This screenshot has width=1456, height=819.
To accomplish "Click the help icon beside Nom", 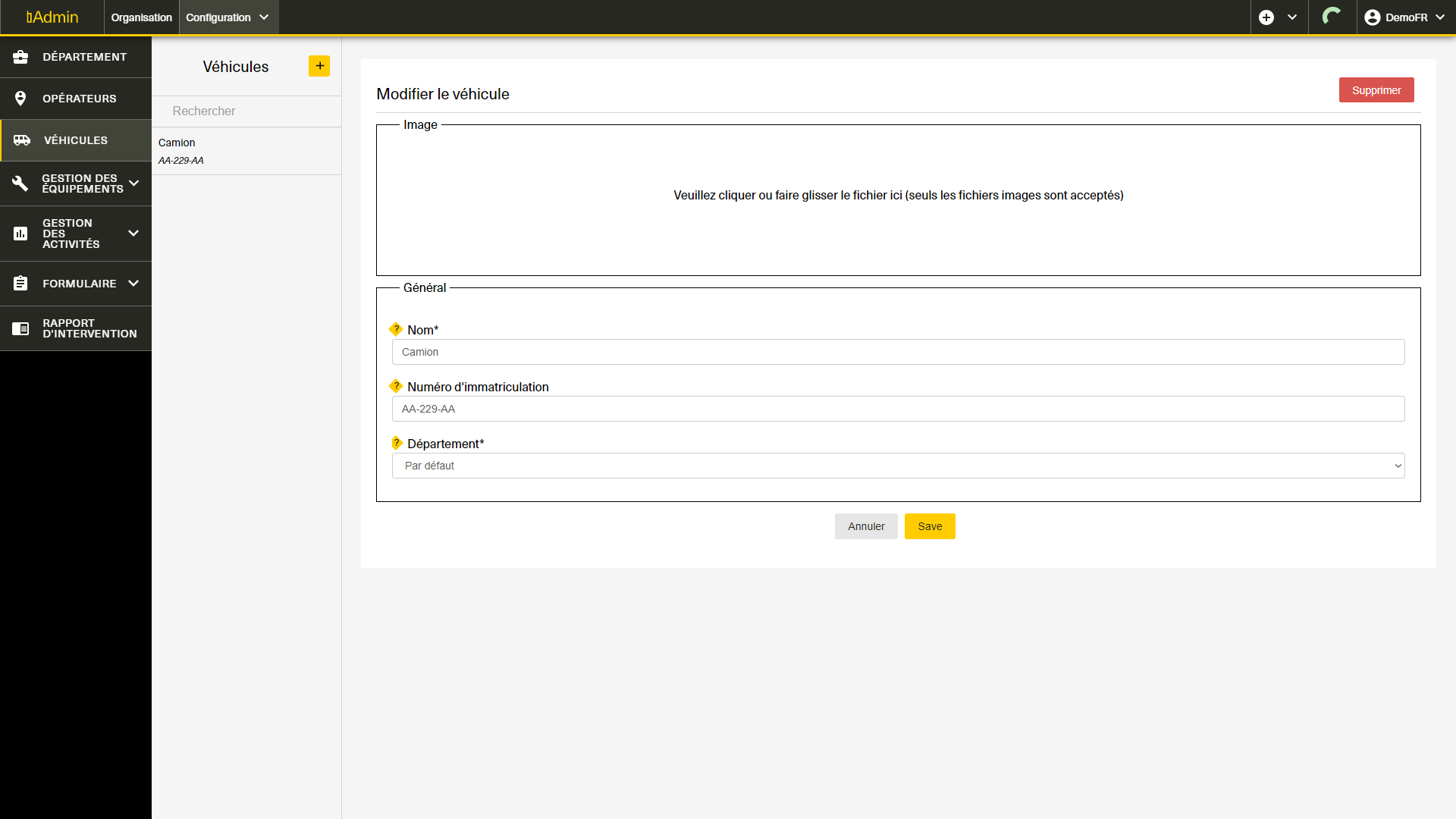I will pos(396,329).
